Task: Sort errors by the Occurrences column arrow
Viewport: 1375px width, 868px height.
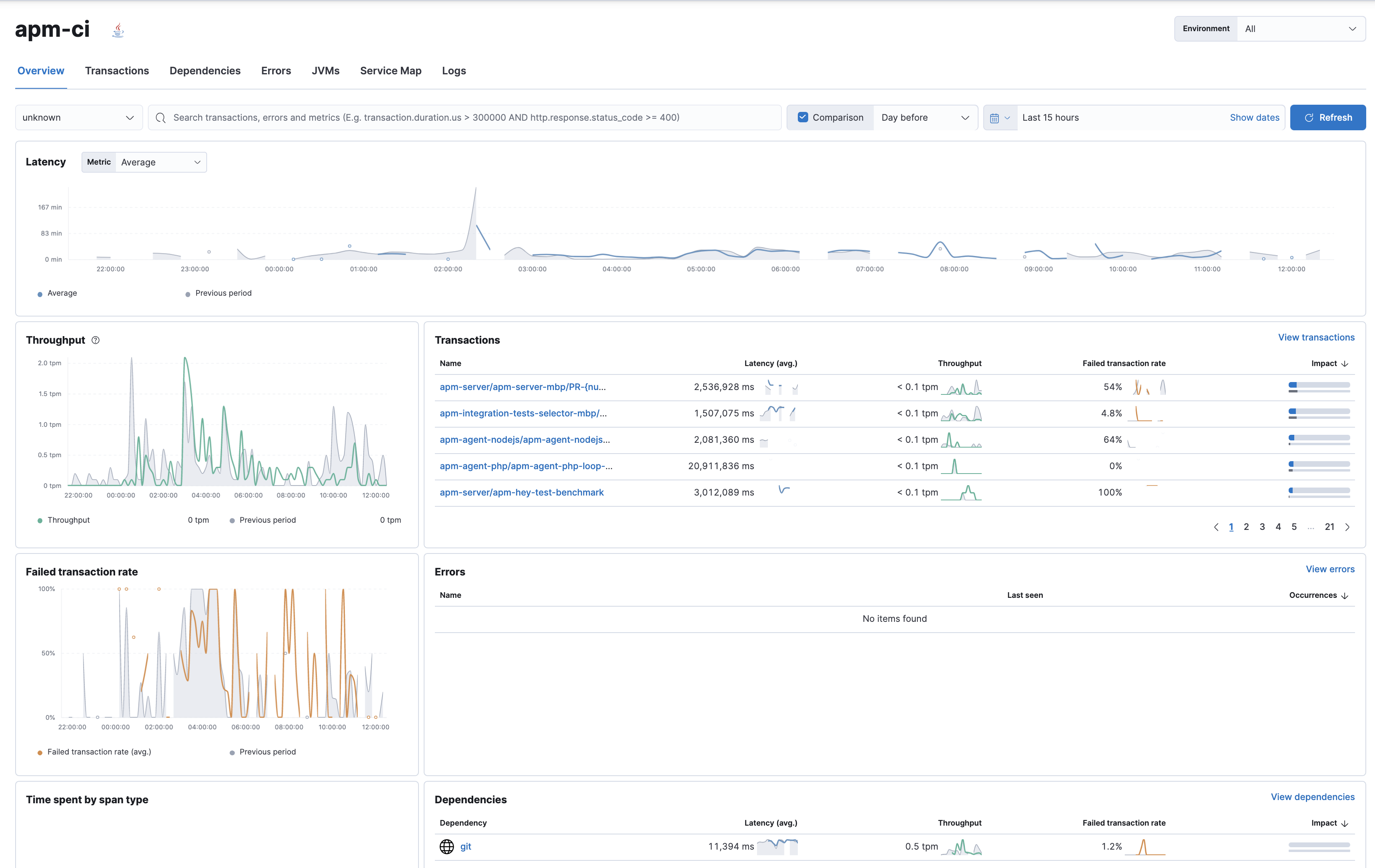Action: 1345,595
